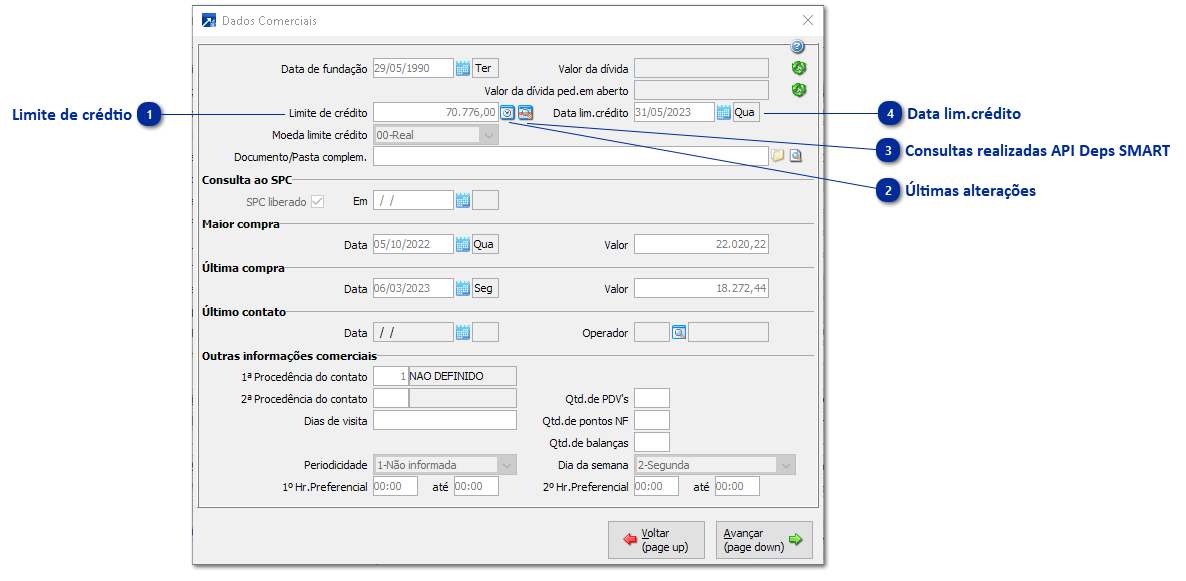Viewport: 1186px width, 581px height.
Task: Open Últimas alterações icon next to Limite de crédito
Action: pos(508,112)
